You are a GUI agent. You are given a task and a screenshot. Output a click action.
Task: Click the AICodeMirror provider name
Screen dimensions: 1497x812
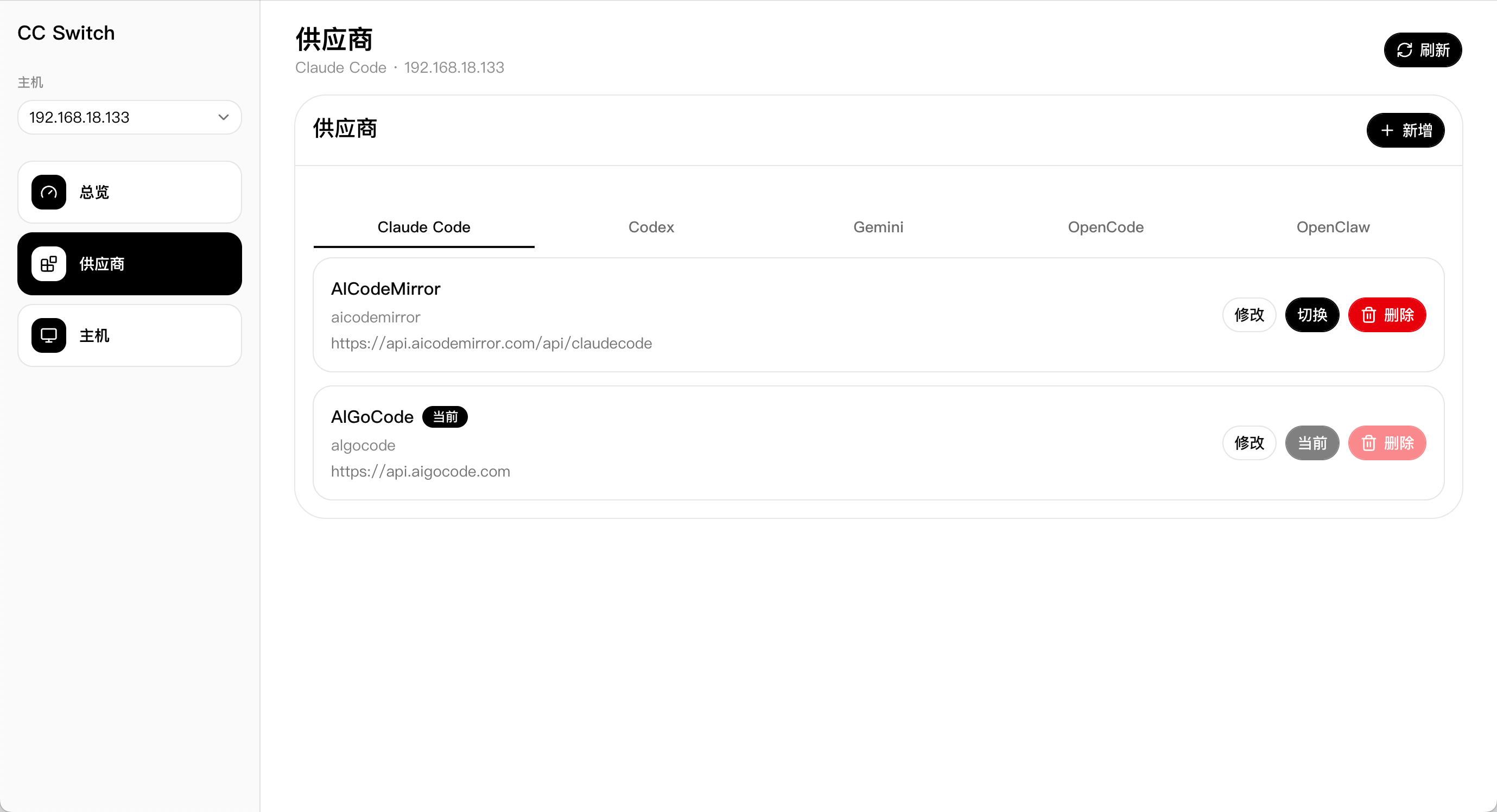[385, 289]
